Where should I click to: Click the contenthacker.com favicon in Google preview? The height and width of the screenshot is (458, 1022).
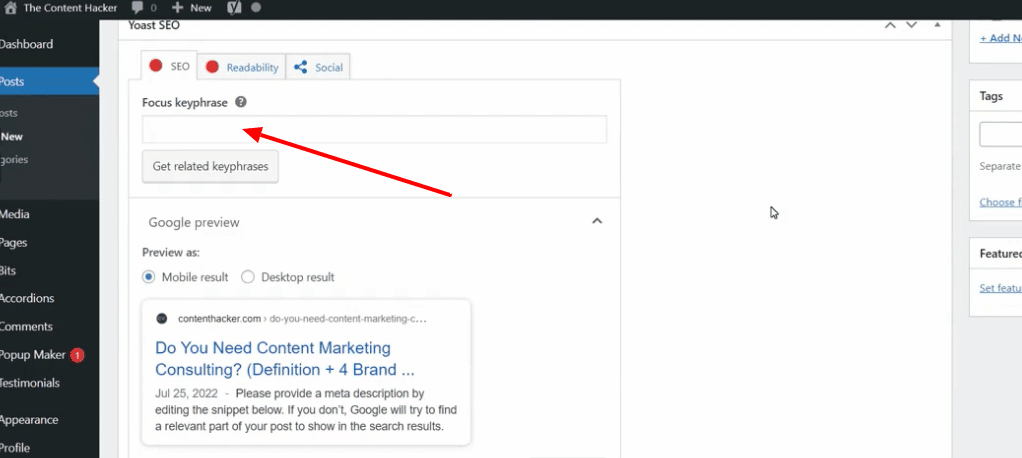point(162,319)
